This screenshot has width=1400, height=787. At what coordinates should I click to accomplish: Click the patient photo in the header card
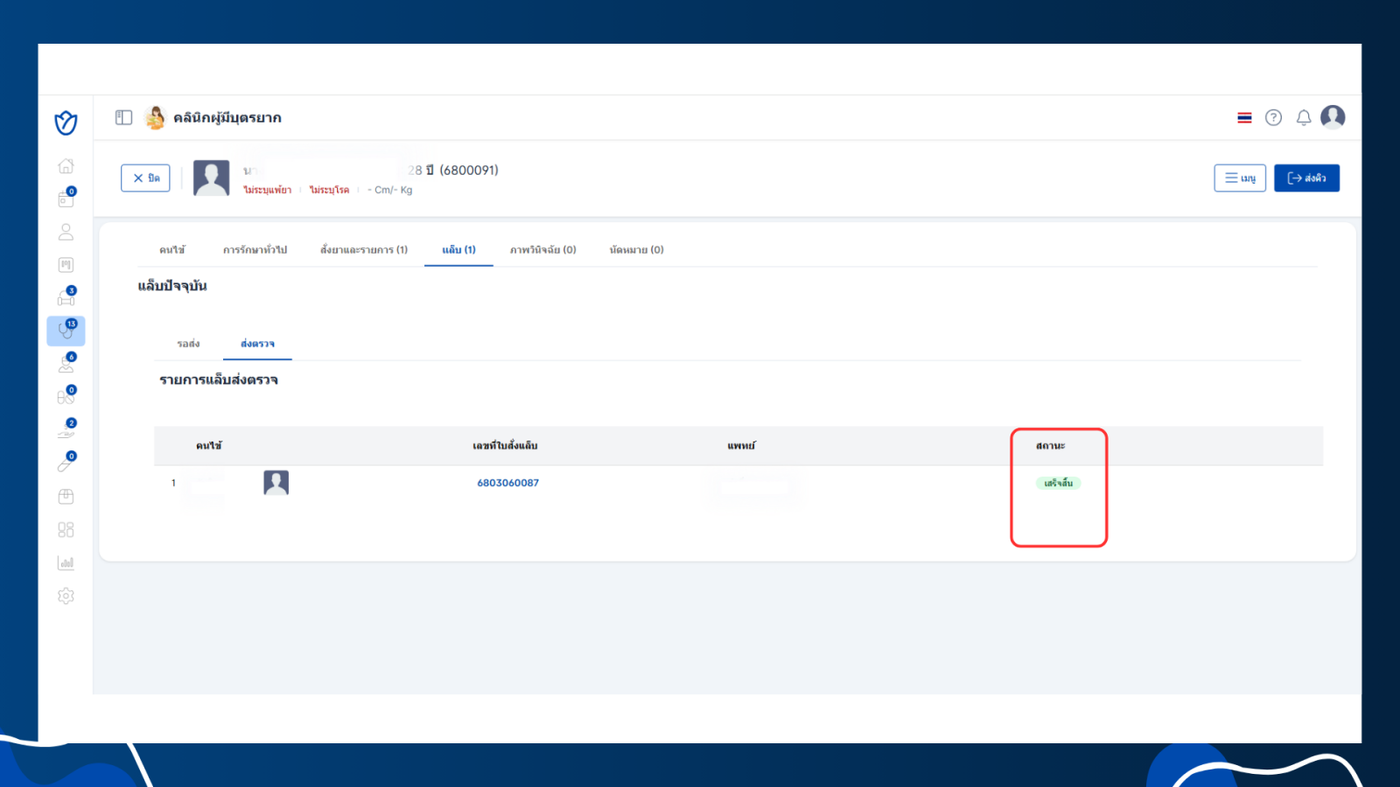[211, 178]
